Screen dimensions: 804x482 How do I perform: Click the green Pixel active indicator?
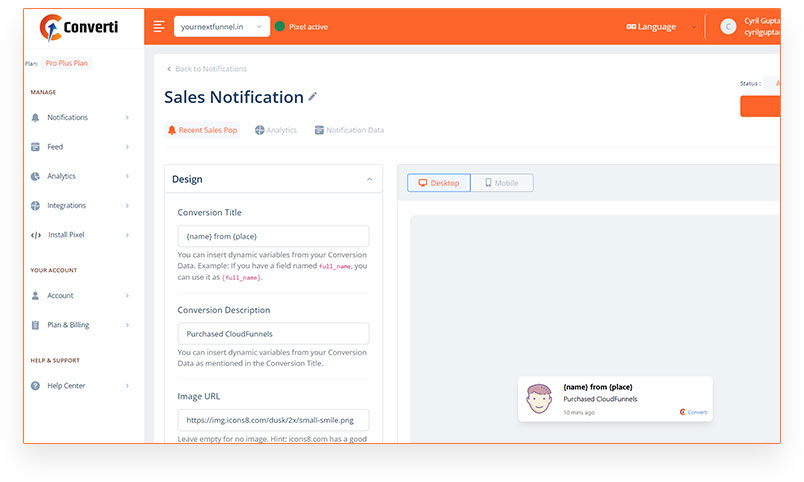(280, 27)
